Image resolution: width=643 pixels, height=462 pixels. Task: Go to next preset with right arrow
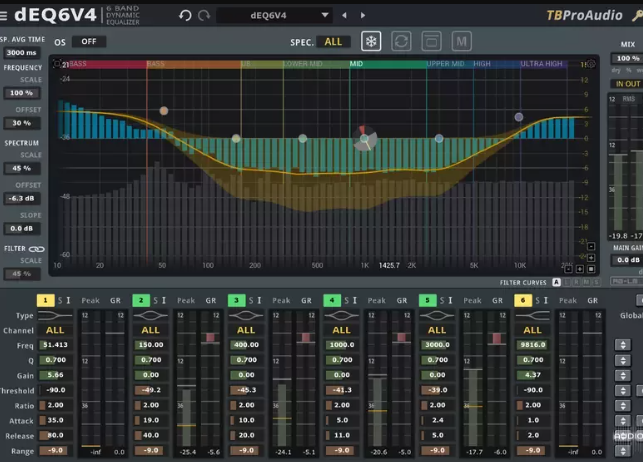pos(363,15)
